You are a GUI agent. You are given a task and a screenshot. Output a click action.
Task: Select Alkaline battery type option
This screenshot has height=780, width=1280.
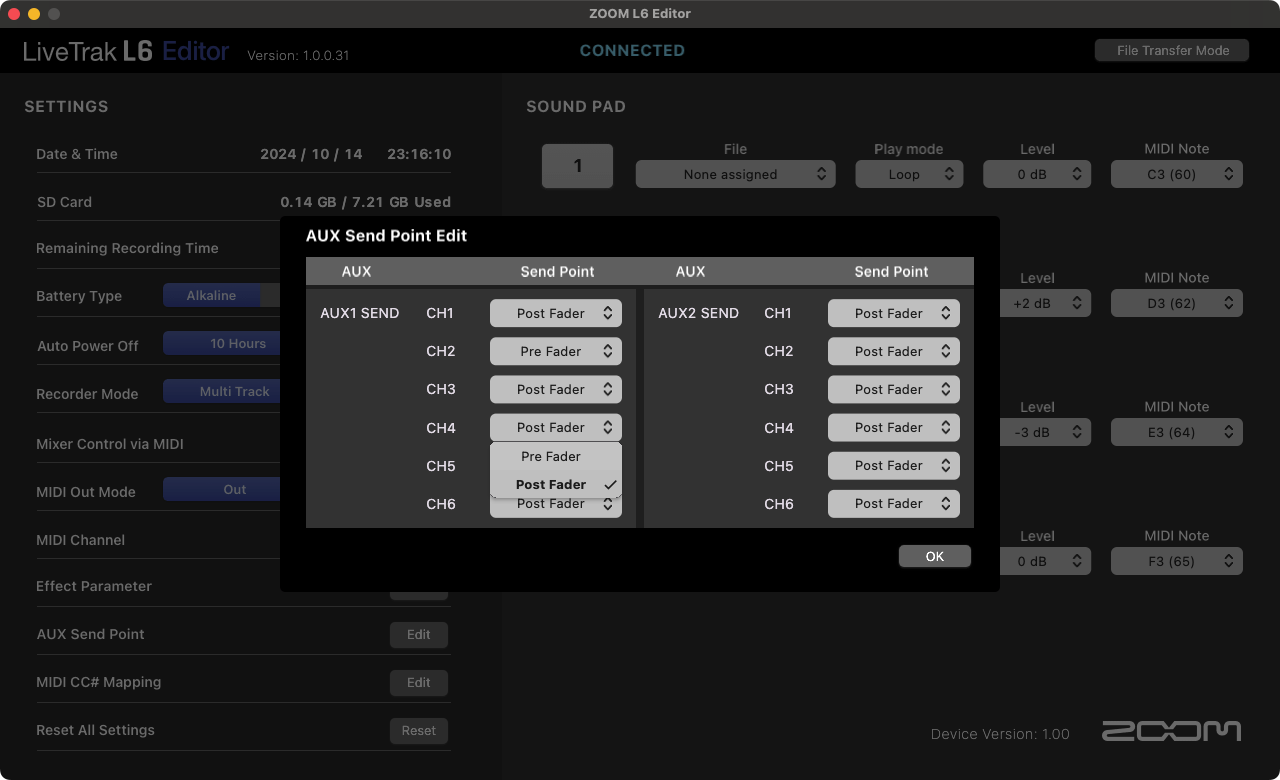point(212,295)
